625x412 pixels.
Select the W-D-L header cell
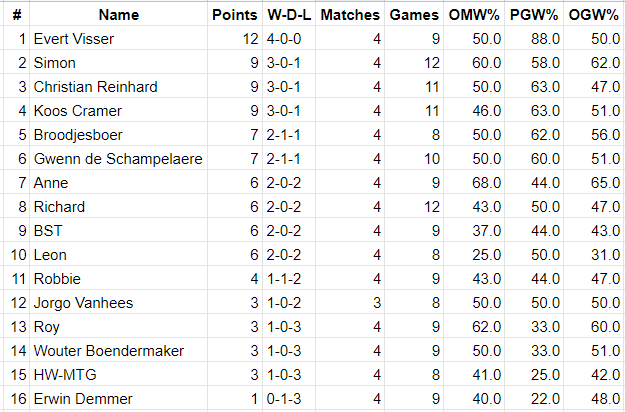click(x=289, y=15)
